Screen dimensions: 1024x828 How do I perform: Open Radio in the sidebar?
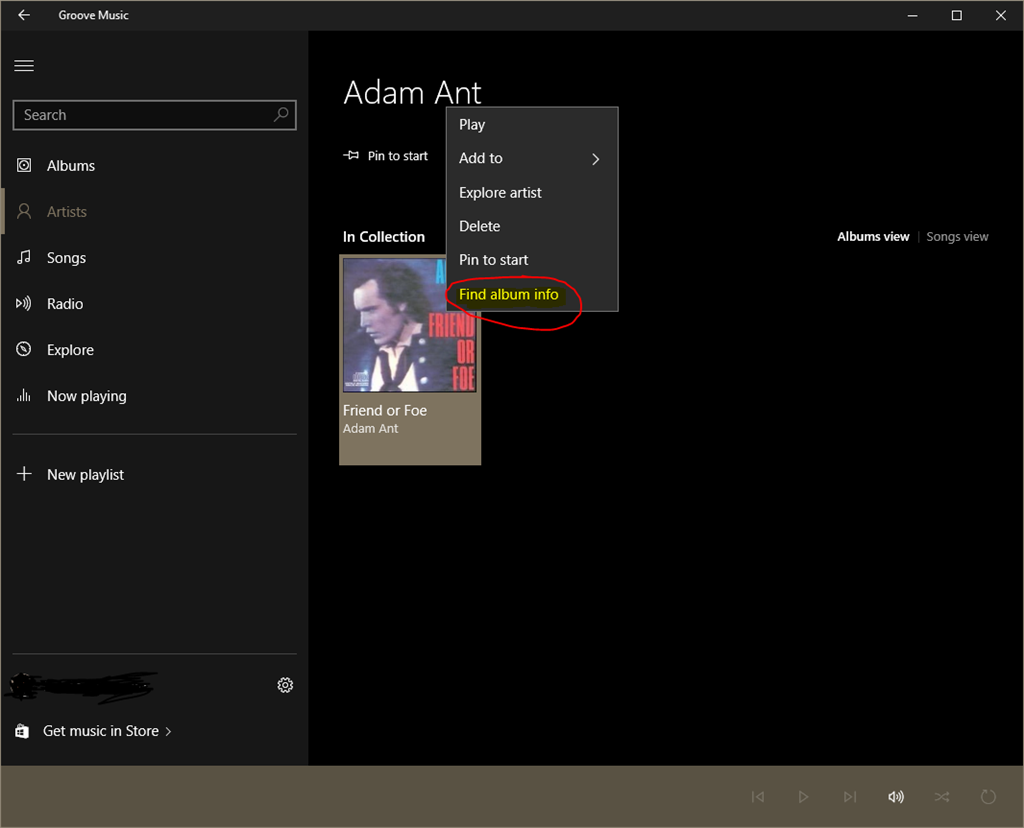[154, 304]
